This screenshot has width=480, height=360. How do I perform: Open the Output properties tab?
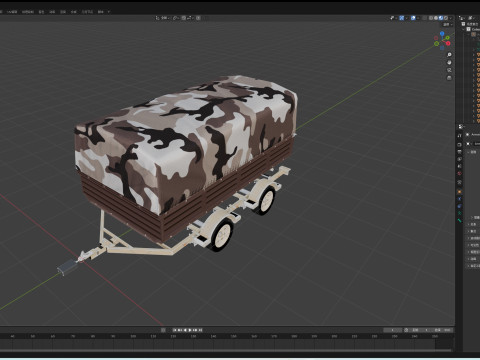pos(459,152)
